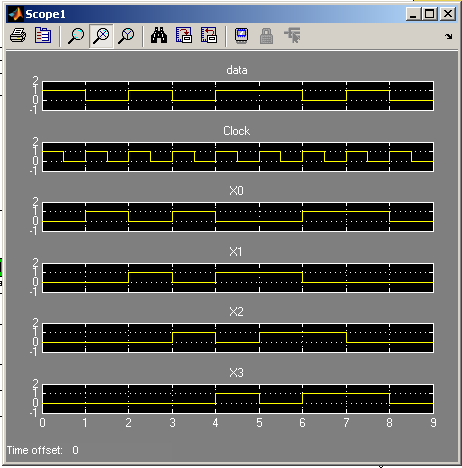Image resolution: width=462 pixels, height=468 pixels.
Task: Expand toolbar with the dock arrow
Action: click(x=449, y=36)
